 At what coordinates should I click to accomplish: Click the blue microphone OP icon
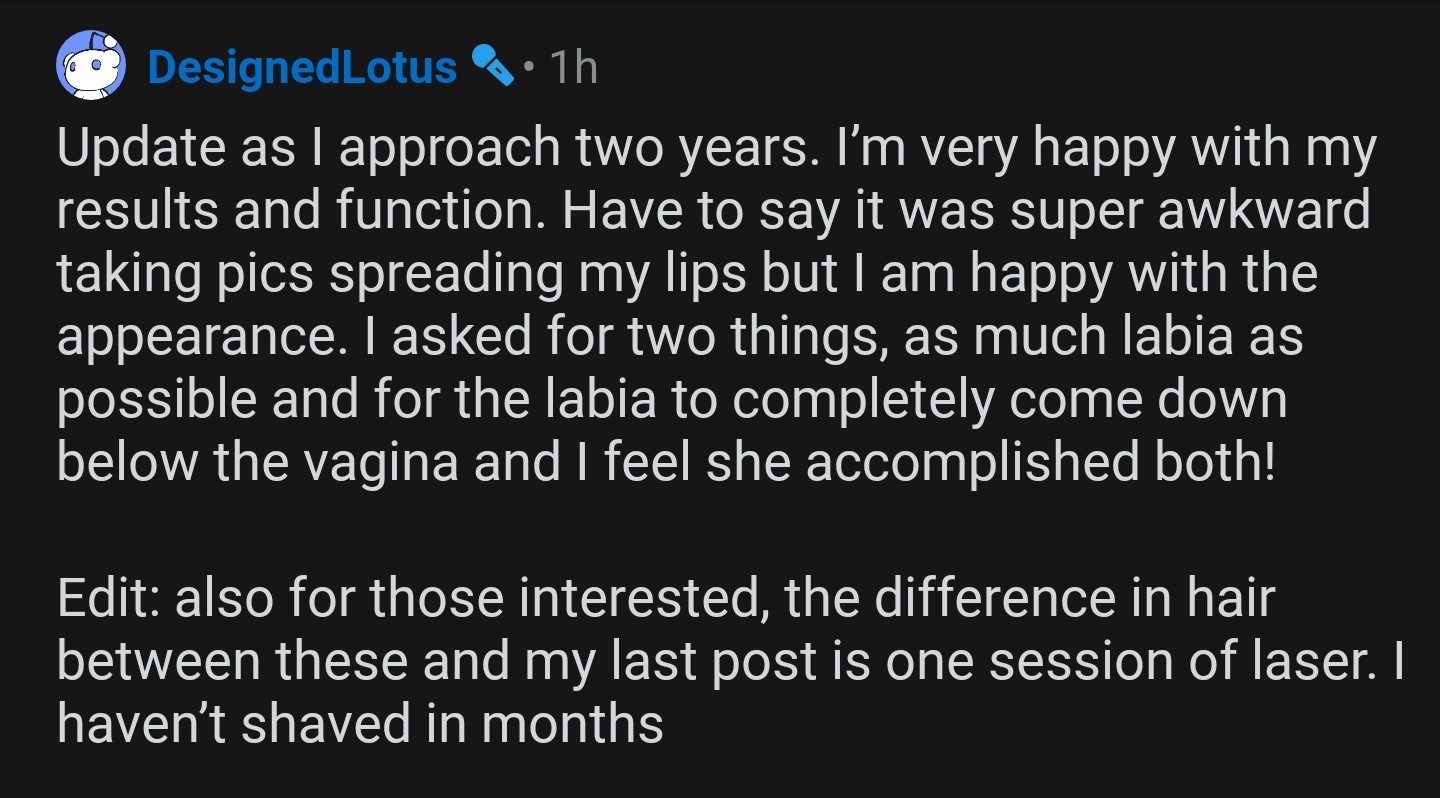click(x=492, y=66)
